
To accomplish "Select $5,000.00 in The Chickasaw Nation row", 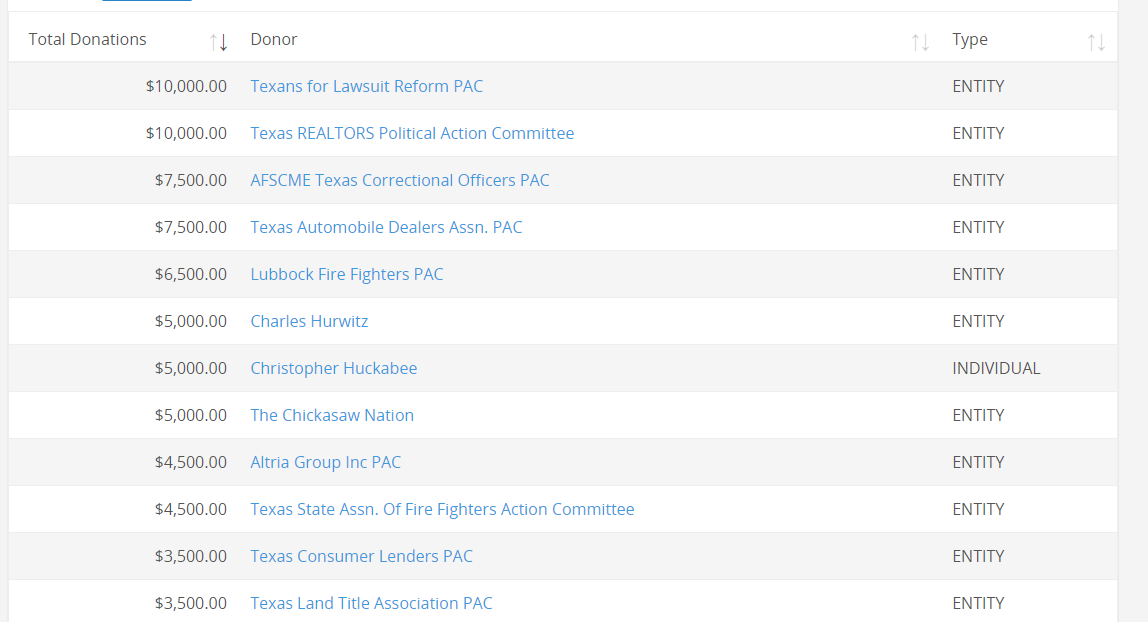I will tap(190, 415).
